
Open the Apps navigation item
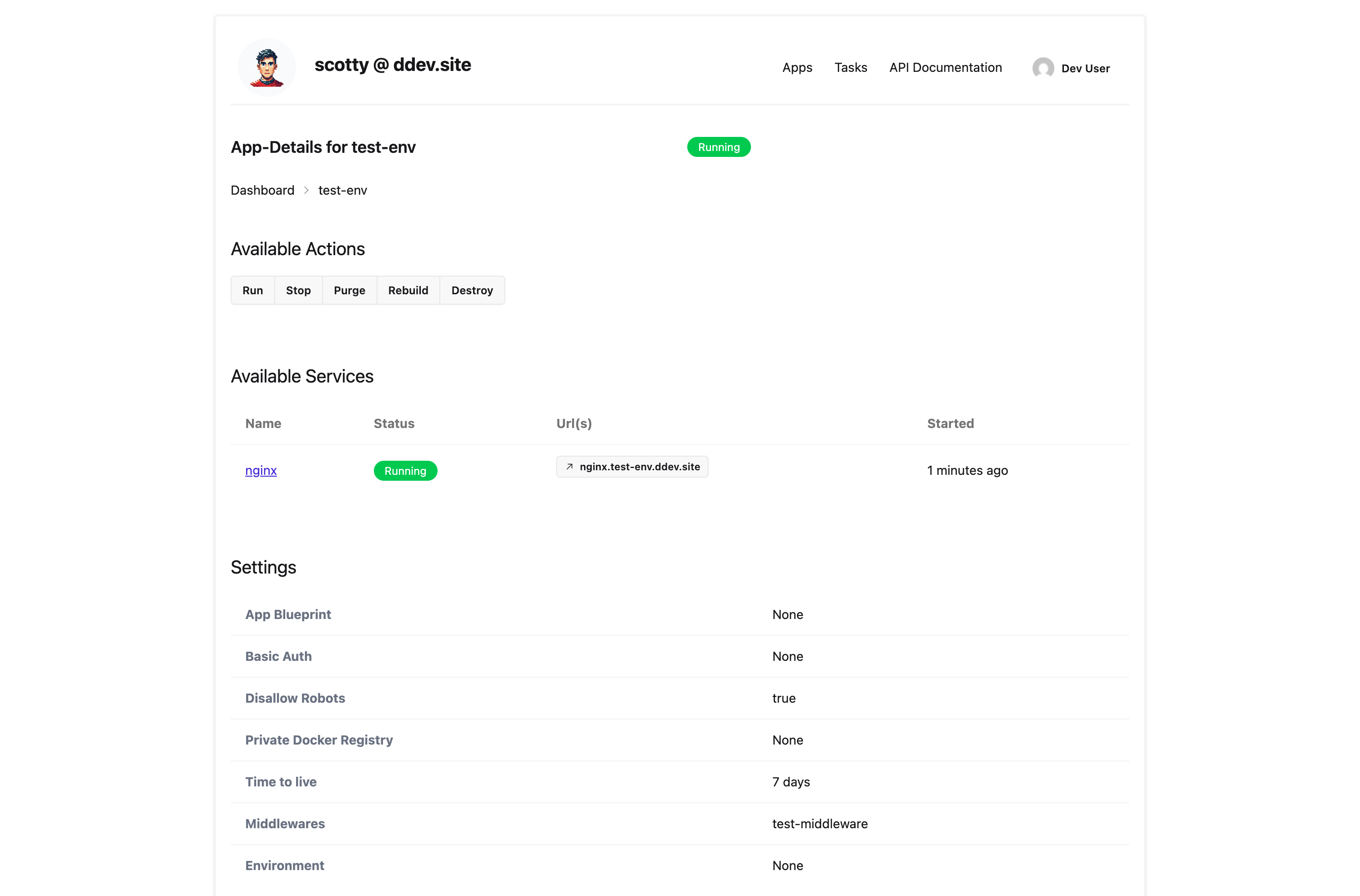[x=796, y=67]
